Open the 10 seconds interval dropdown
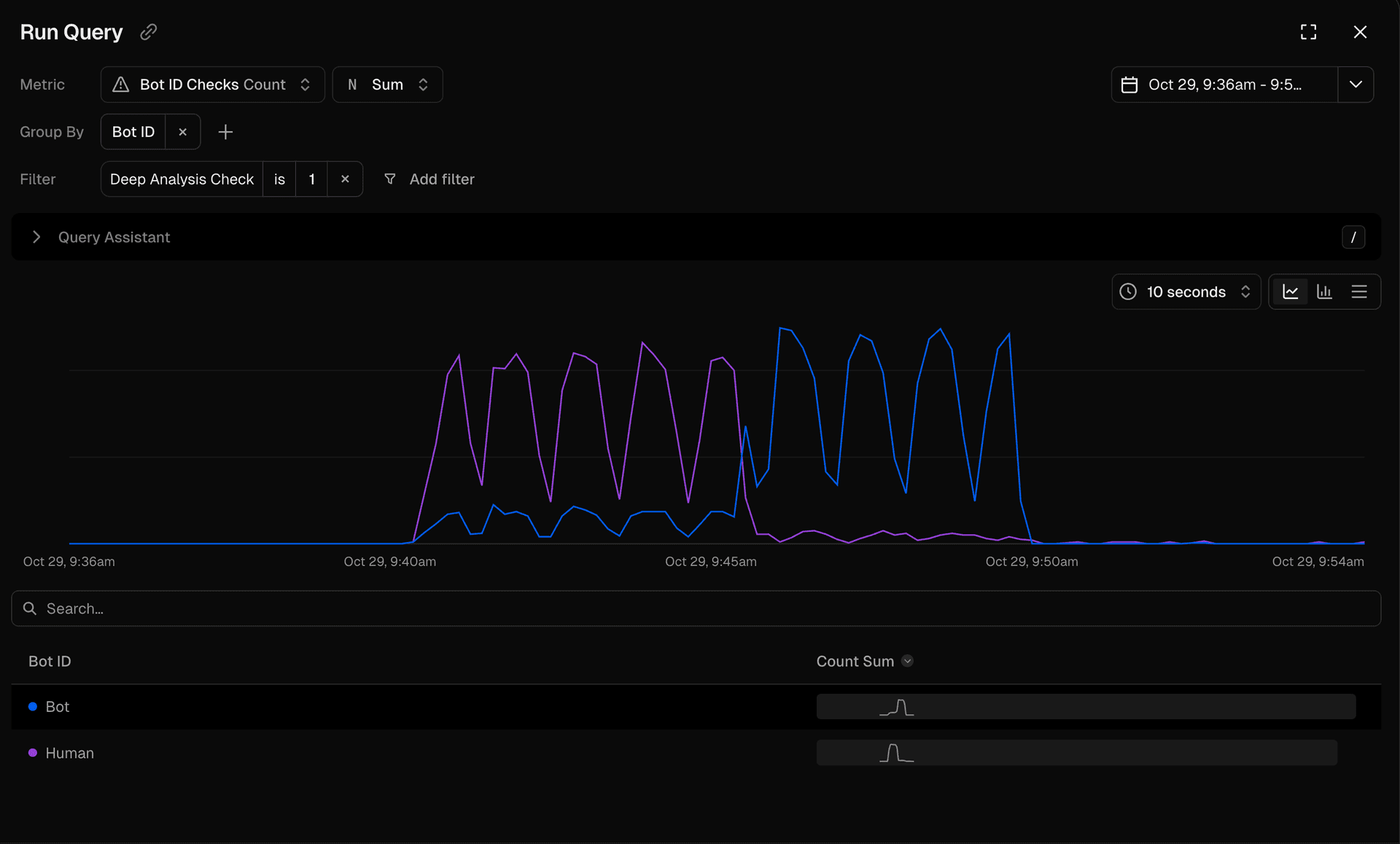 pos(1246,291)
